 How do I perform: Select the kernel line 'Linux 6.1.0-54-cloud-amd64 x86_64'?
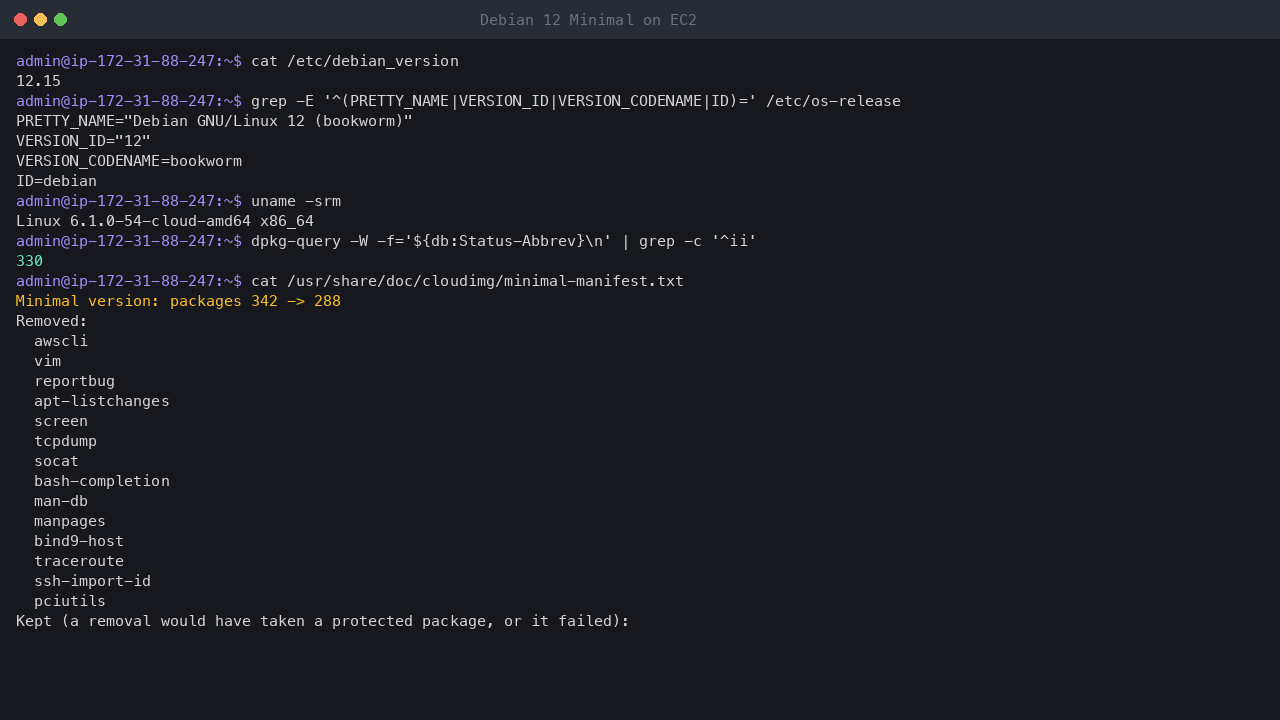pyautogui.click(x=165, y=221)
